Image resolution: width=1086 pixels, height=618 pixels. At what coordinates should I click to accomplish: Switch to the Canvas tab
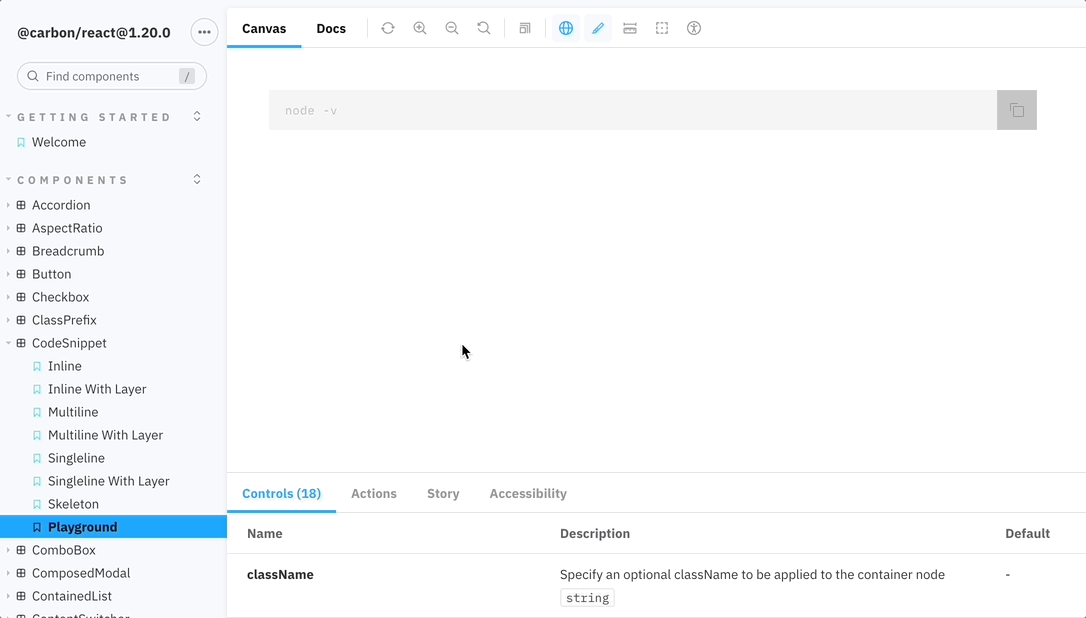(x=264, y=28)
